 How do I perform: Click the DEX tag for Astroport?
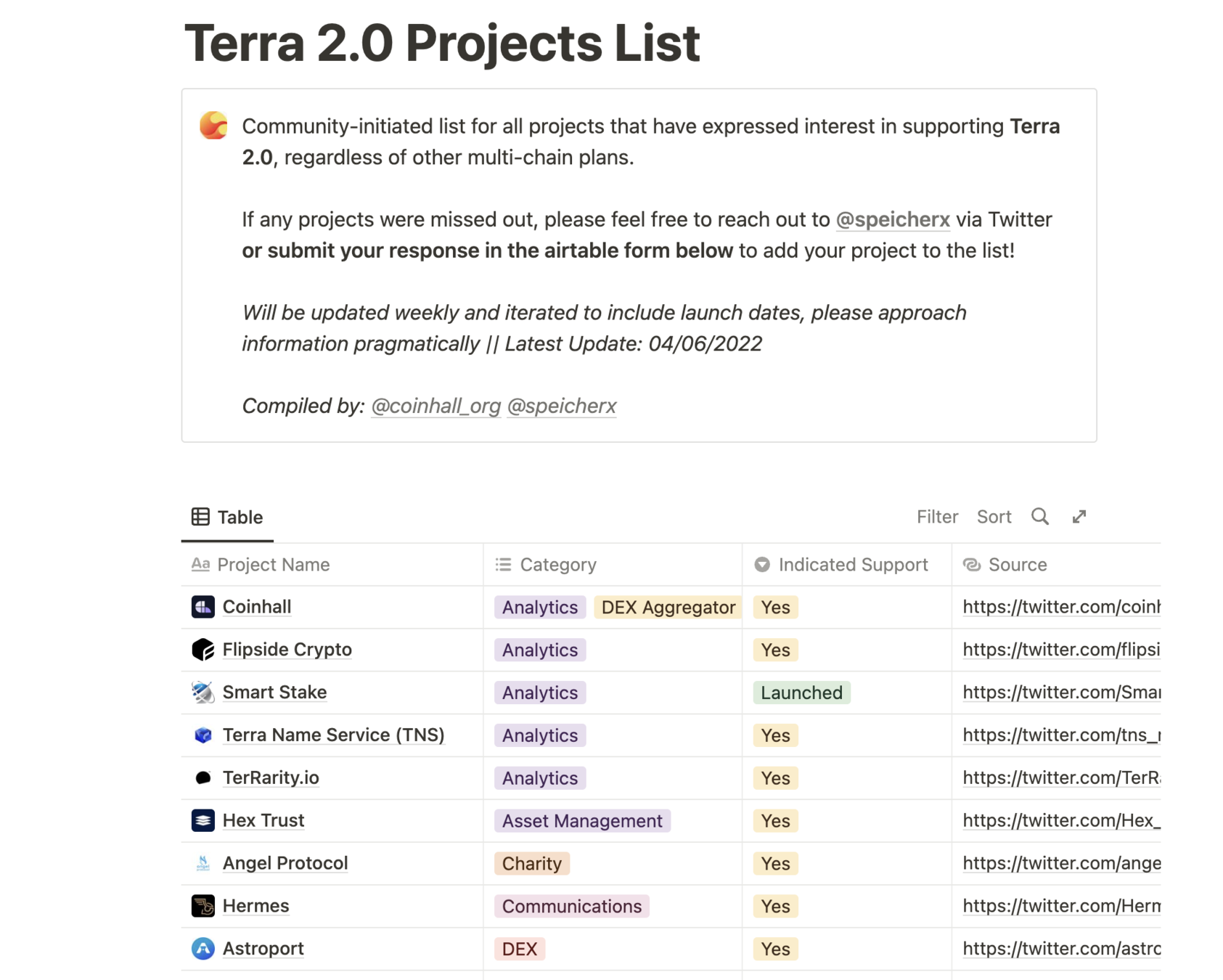click(x=520, y=949)
